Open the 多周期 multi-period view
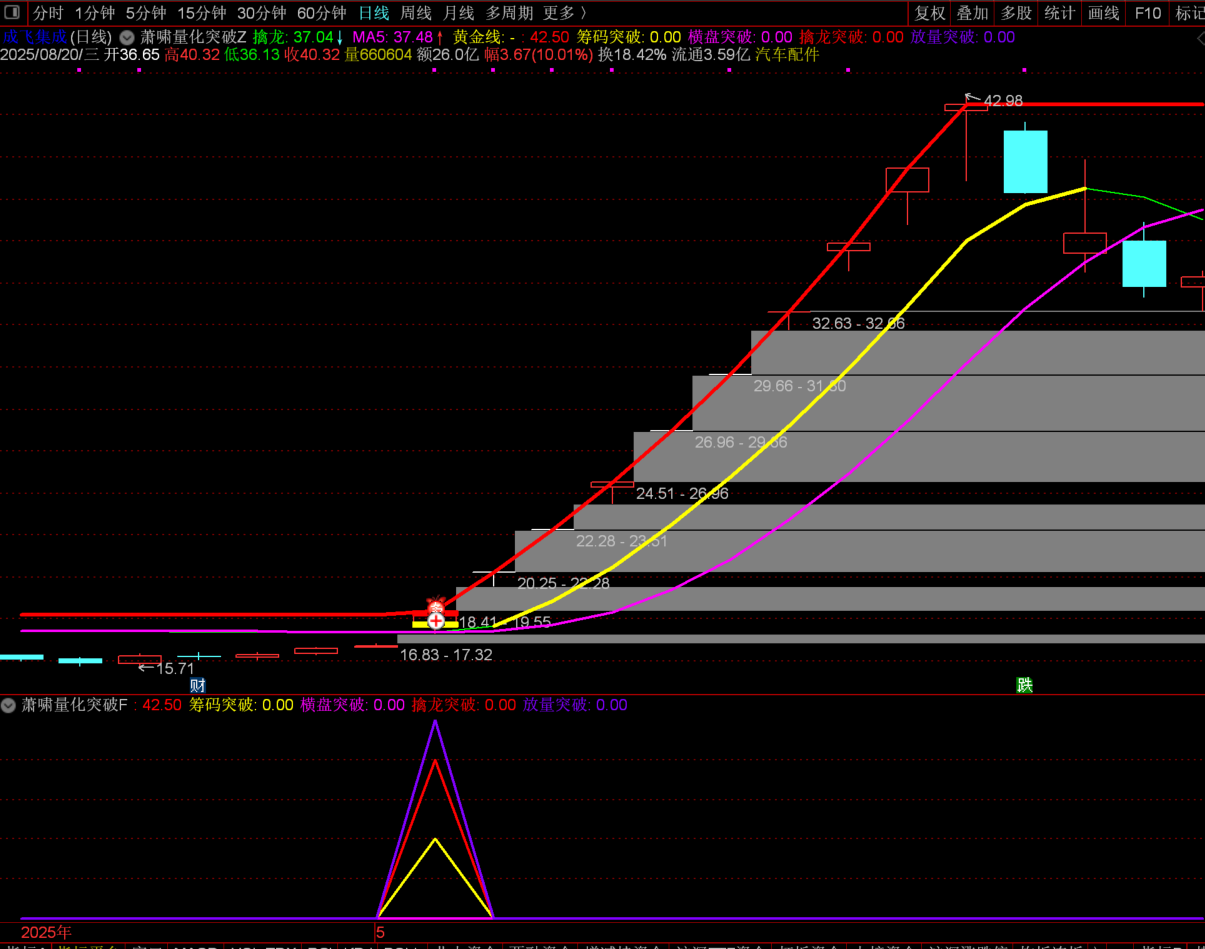 (510, 13)
